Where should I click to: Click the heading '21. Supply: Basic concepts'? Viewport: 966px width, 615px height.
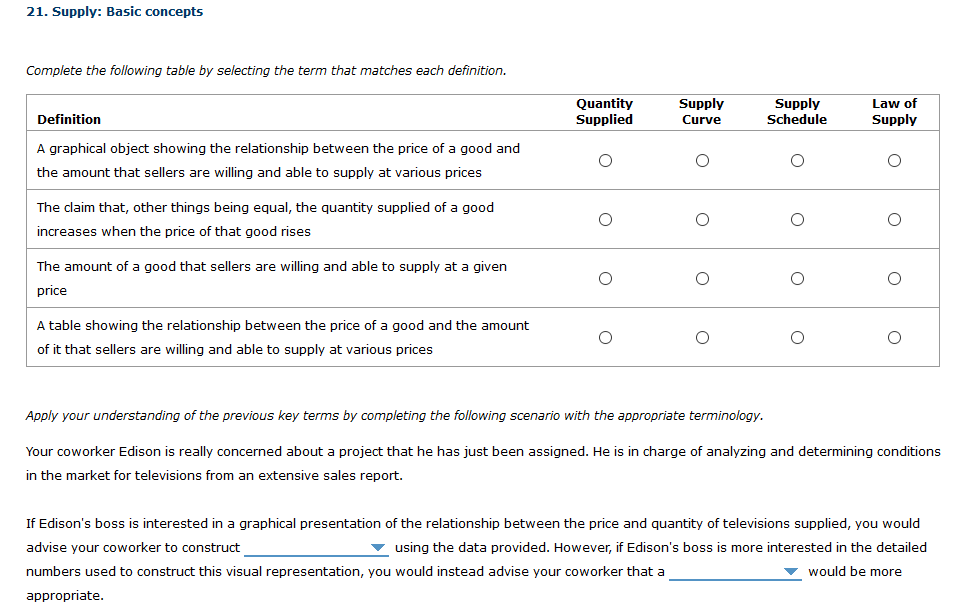coord(115,11)
